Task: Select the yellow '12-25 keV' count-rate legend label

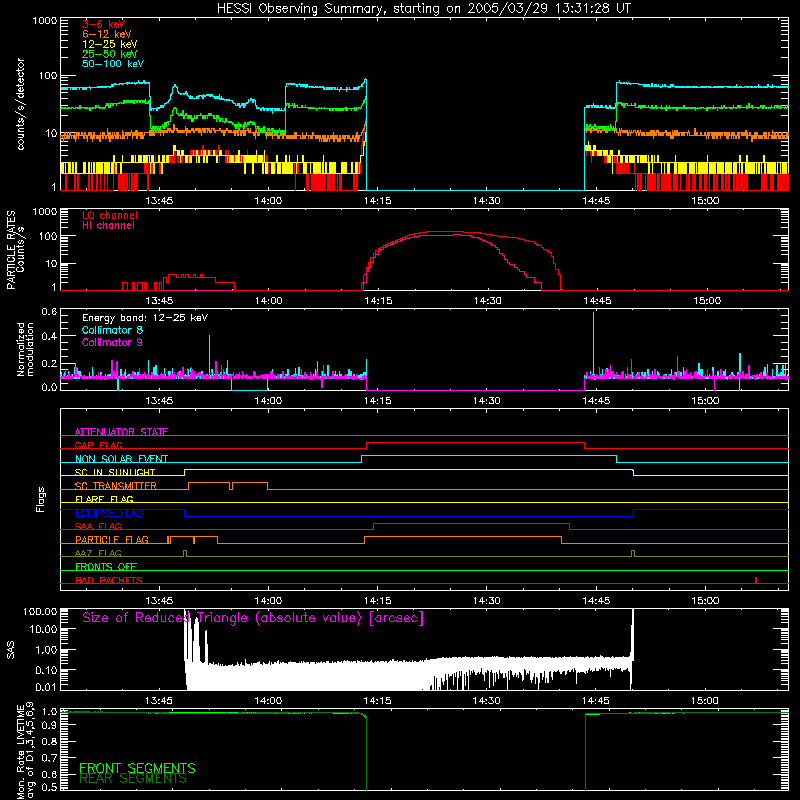Action: tap(110, 44)
